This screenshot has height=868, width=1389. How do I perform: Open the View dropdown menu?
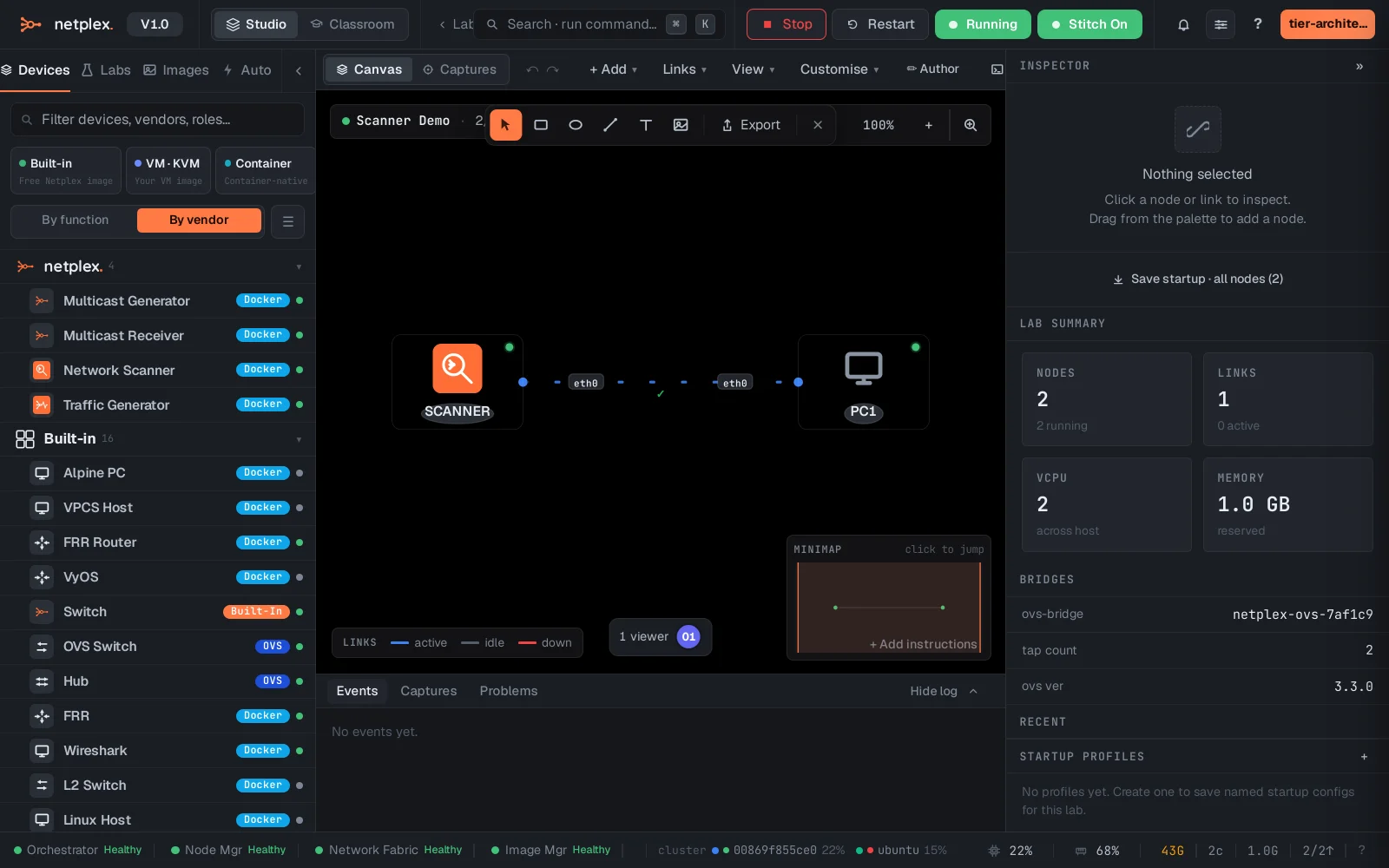[753, 69]
